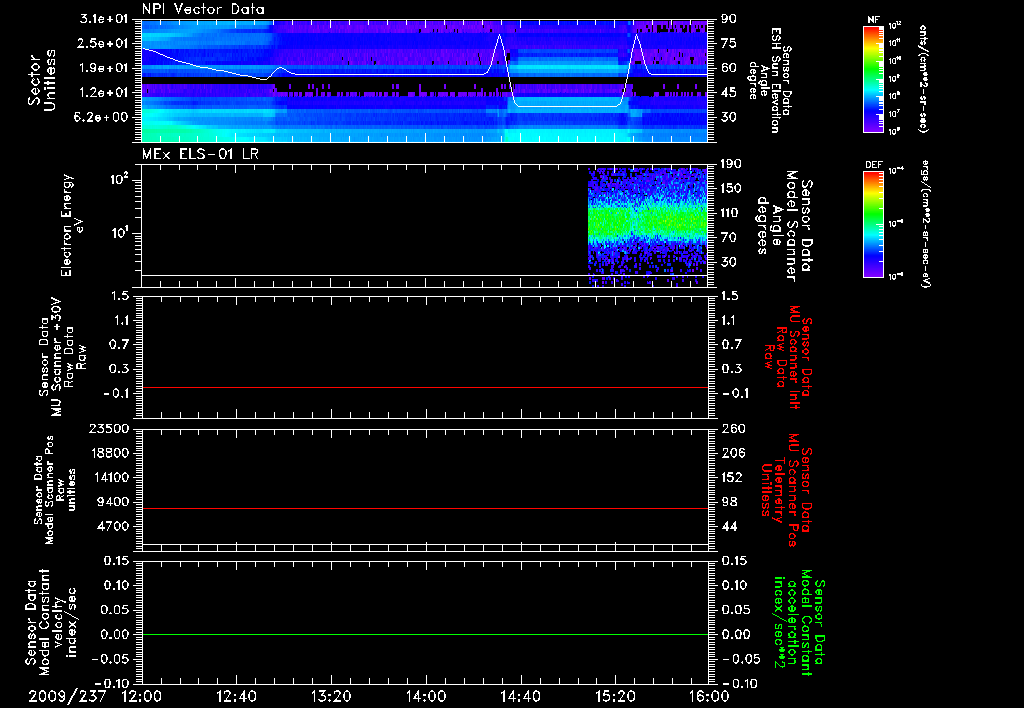Click the NF color scale bar

pos(873,78)
